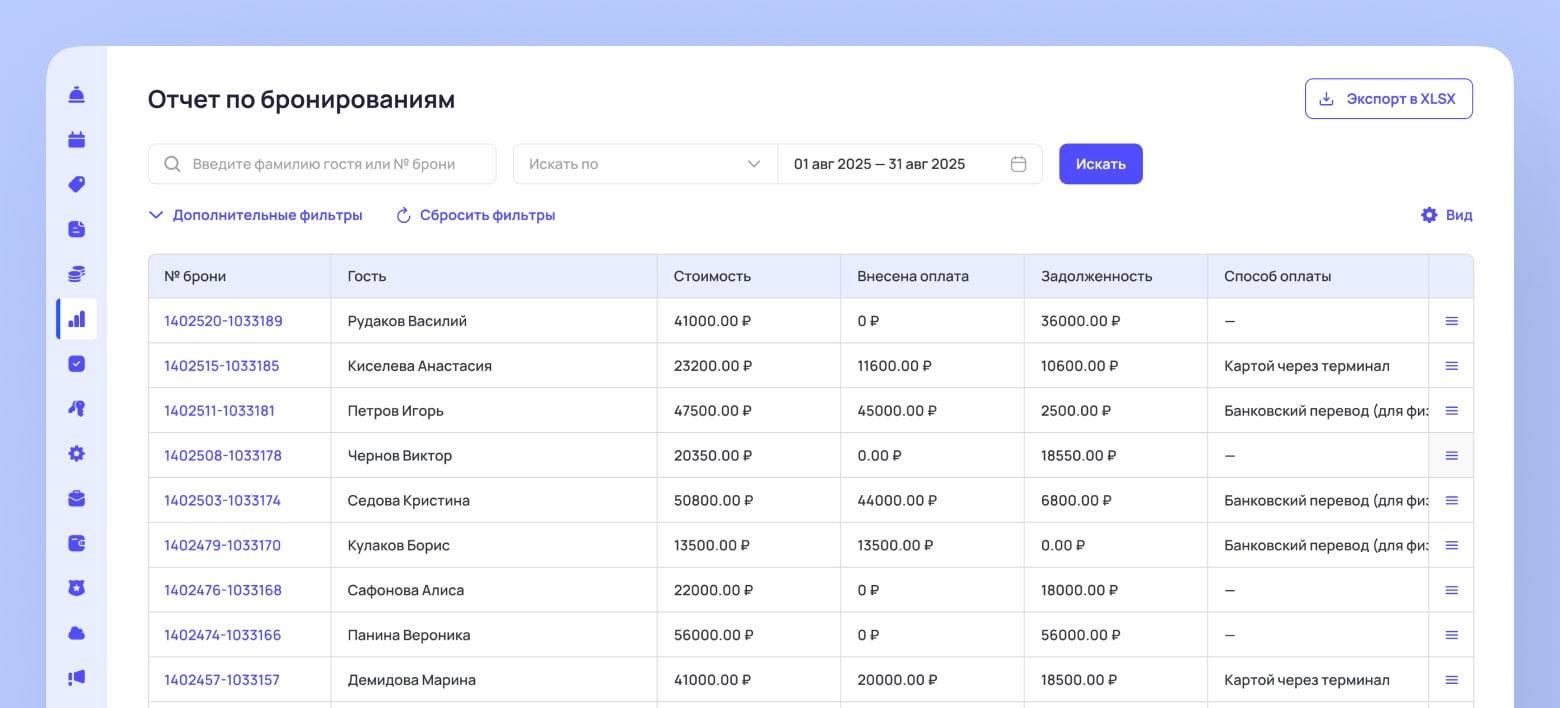1560x708 pixels.
Task: Open the 'Искать по' dropdown
Action: [645, 164]
